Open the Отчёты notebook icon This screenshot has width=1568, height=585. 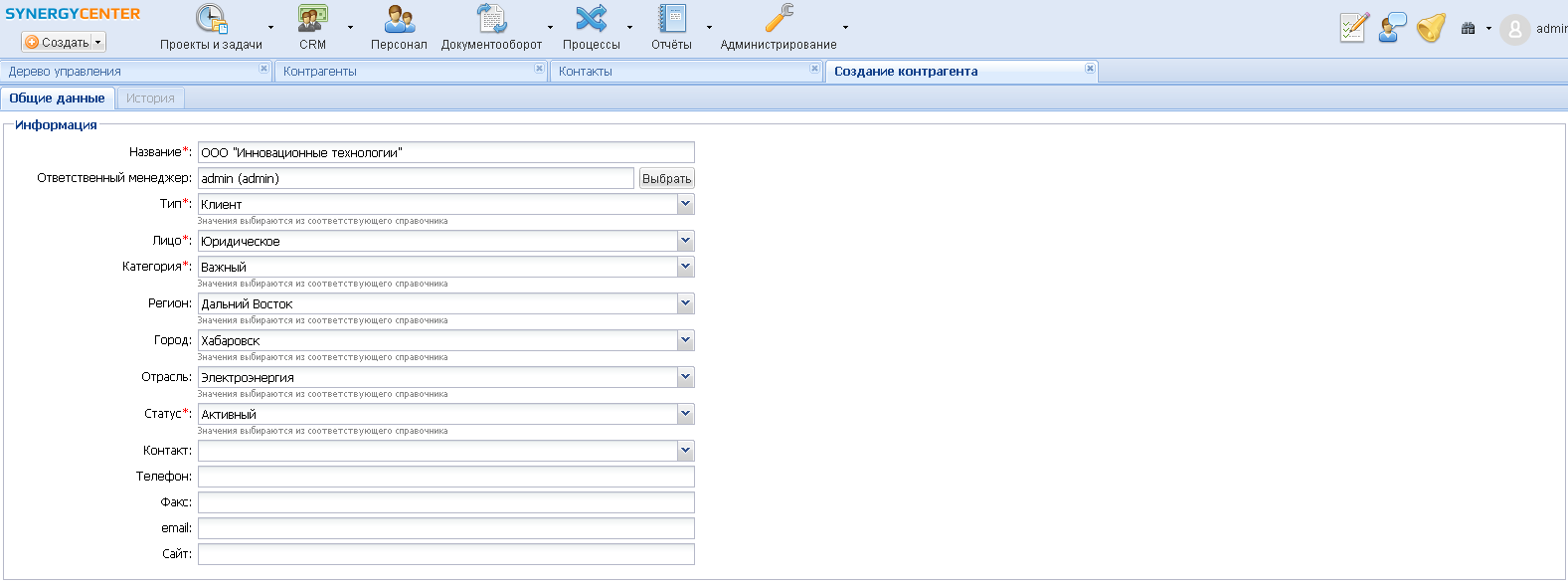click(671, 20)
